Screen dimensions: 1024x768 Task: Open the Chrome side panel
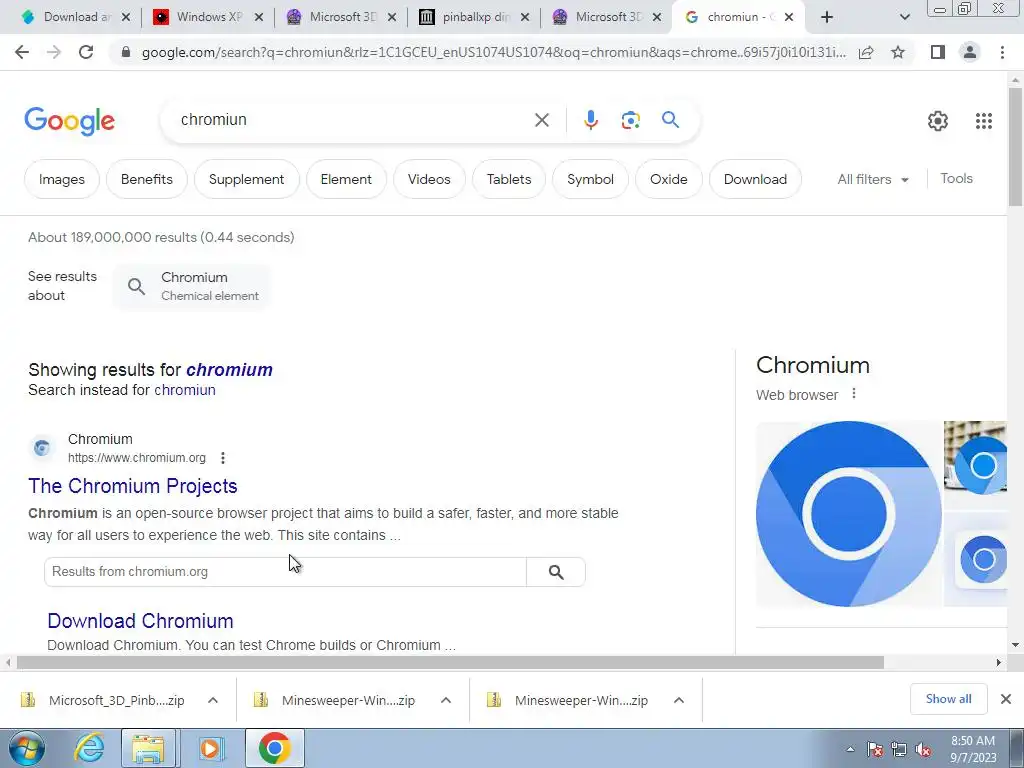click(x=938, y=52)
